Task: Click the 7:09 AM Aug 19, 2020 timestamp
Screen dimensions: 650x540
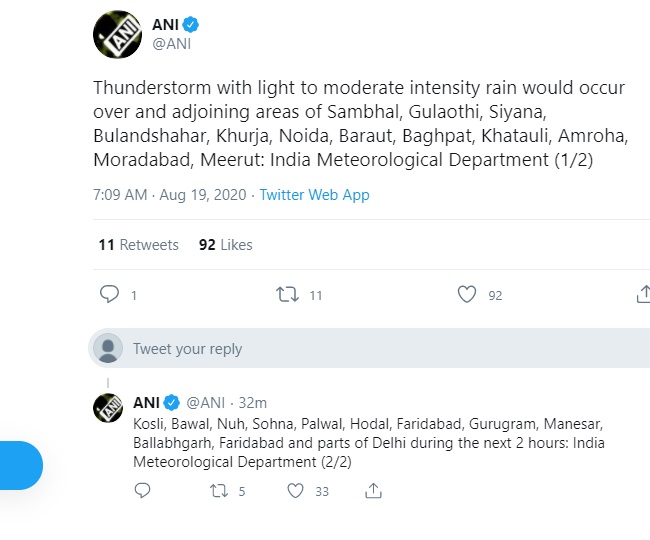Action: click(170, 195)
